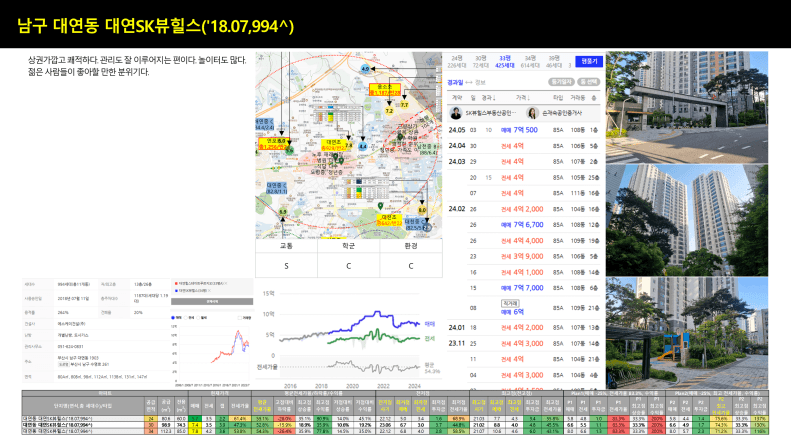Open the apartment entrance gate photo
The height and width of the screenshot is (445, 791).
coord(687,107)
